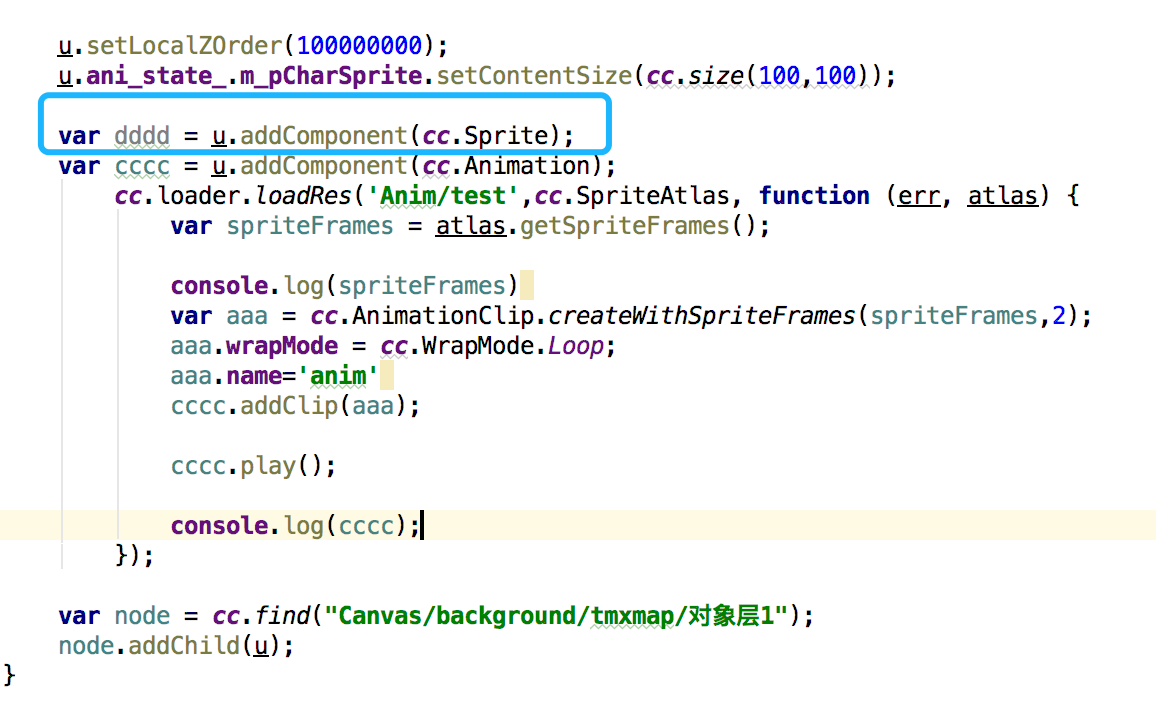Click the number 100000000
Screen dimensions: 1156x710
tap(359, 46)
